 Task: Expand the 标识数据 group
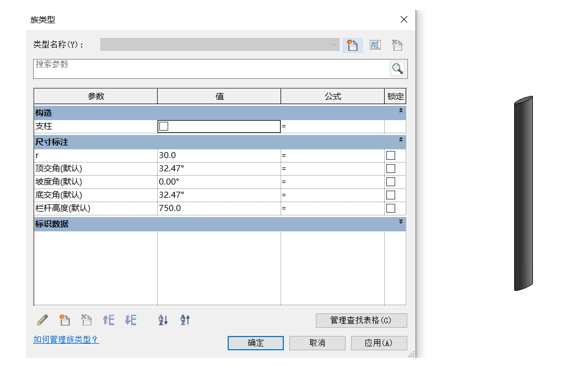tap(401, 222)
